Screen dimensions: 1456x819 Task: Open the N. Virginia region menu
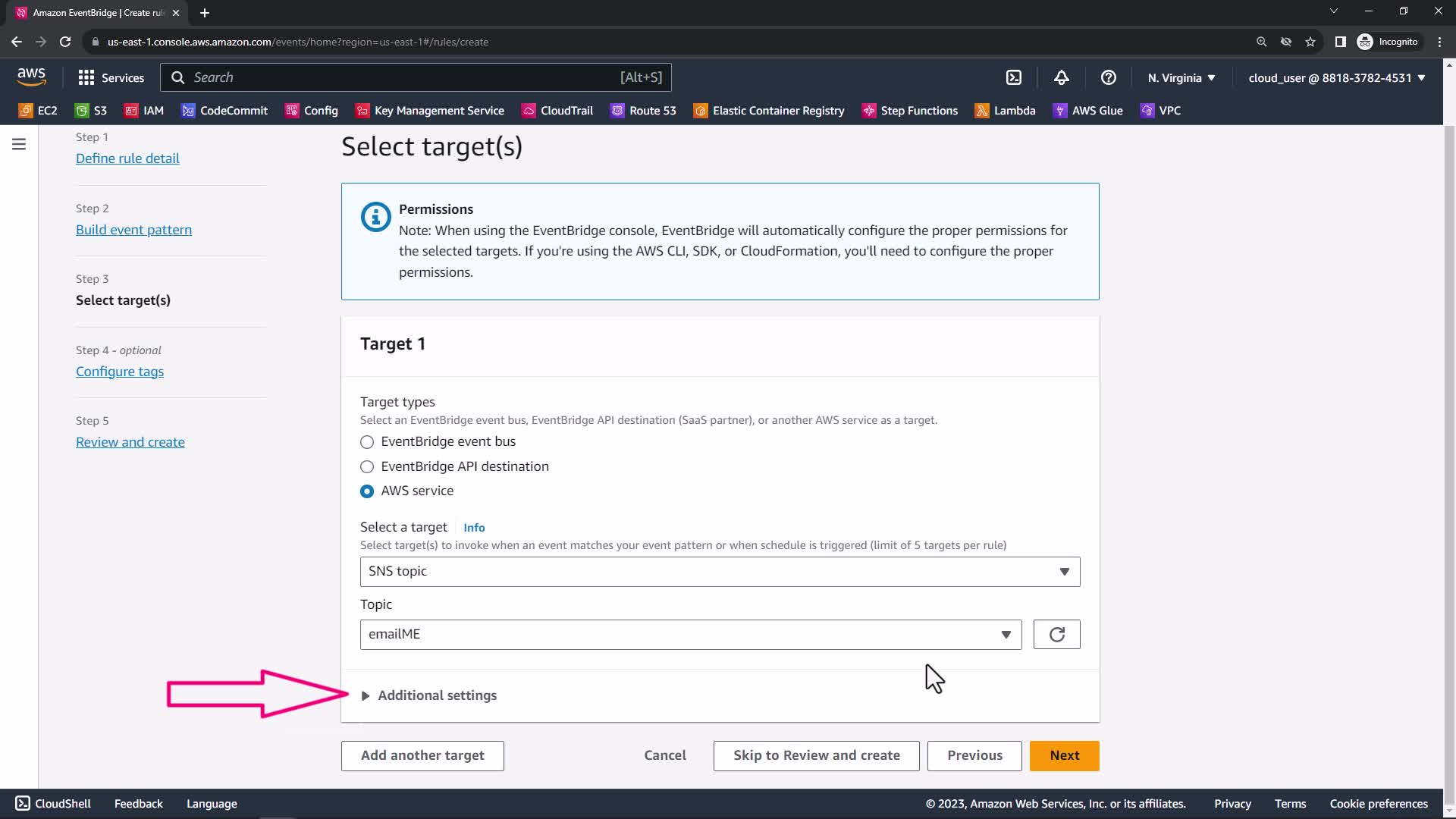point(1181,77)
